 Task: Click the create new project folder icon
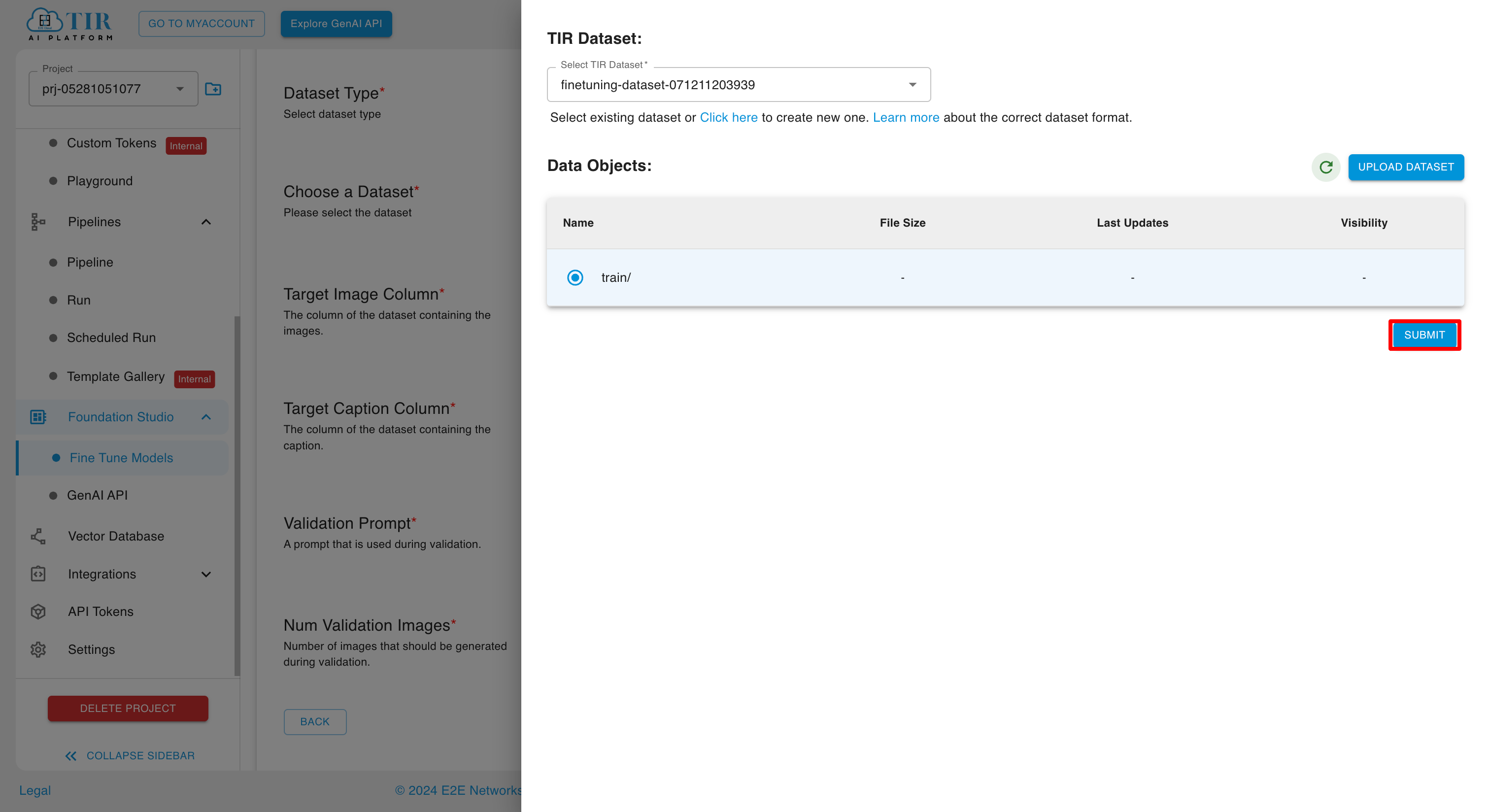click(213, 89)
